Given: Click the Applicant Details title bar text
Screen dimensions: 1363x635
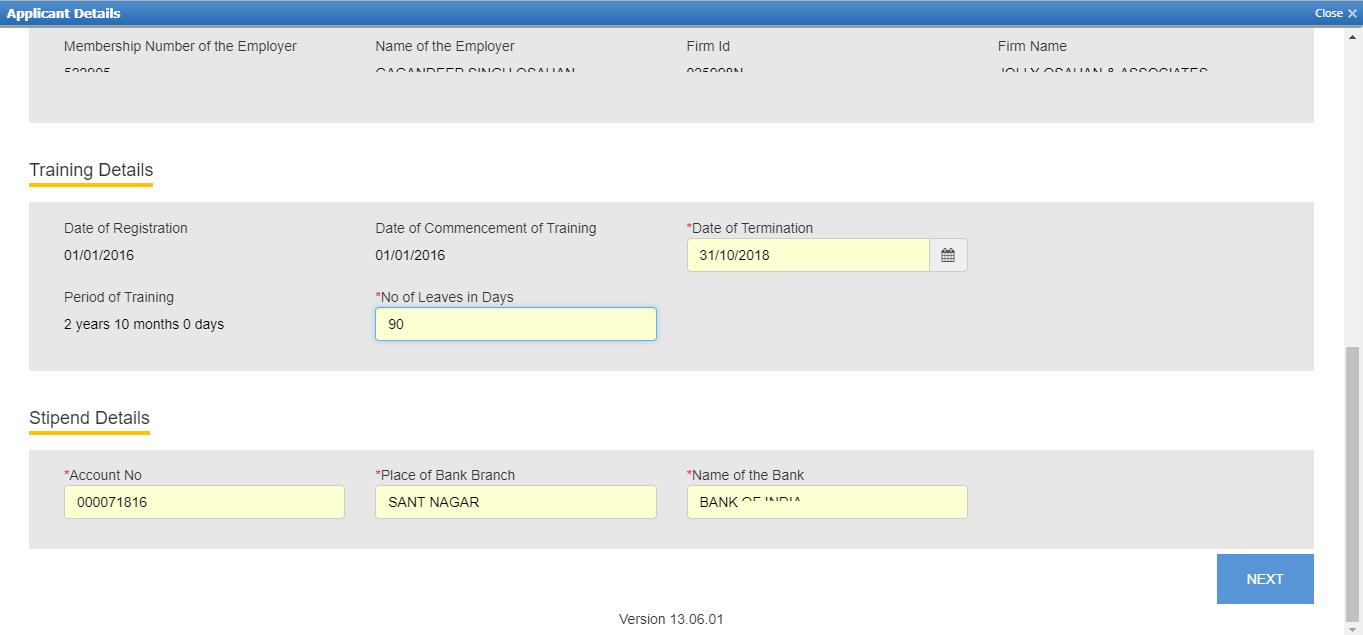Looking at the screenshot, I should point(63,13).
